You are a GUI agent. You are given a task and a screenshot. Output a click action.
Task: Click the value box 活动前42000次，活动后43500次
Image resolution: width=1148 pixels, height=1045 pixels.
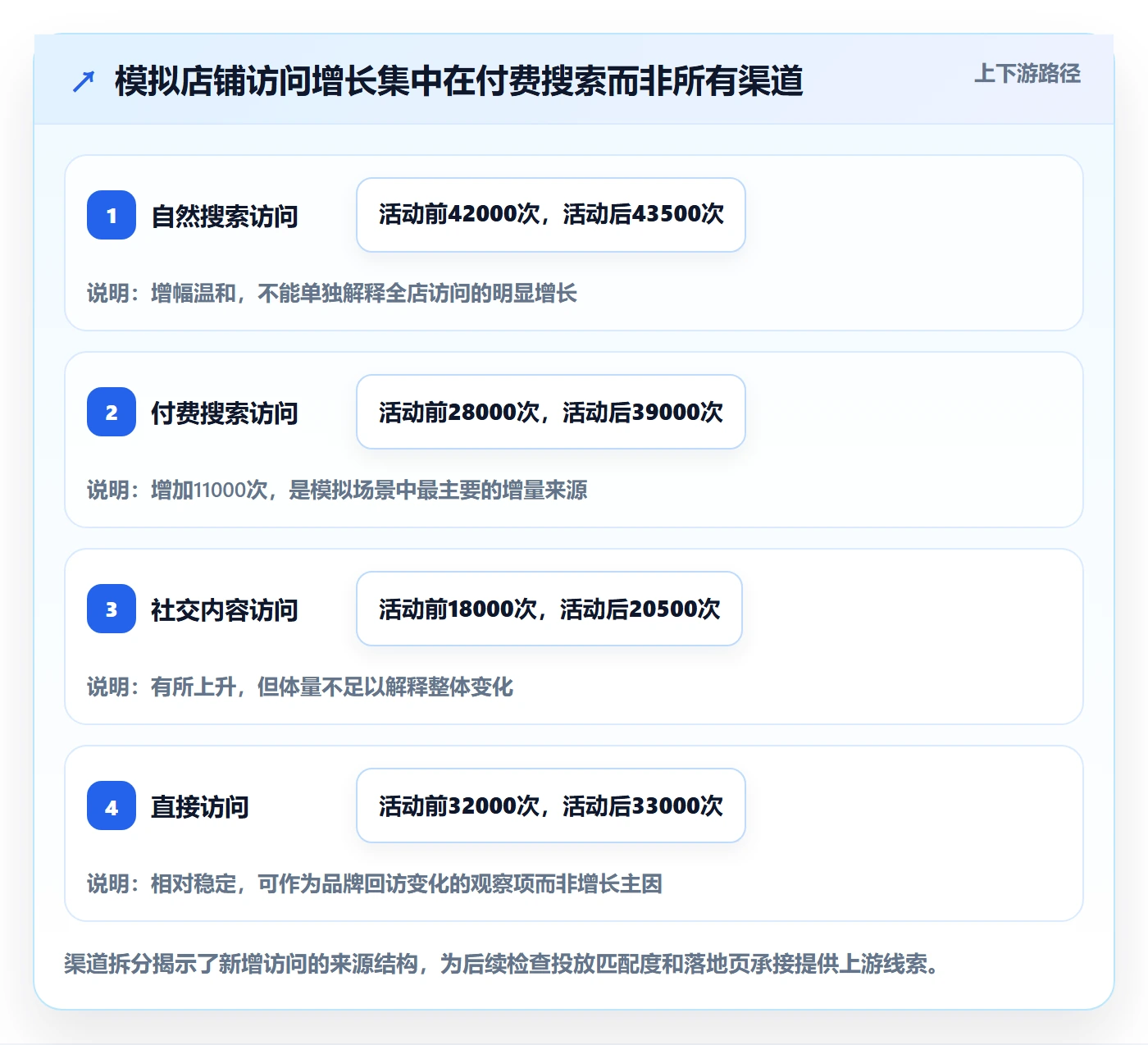[551, 215]
